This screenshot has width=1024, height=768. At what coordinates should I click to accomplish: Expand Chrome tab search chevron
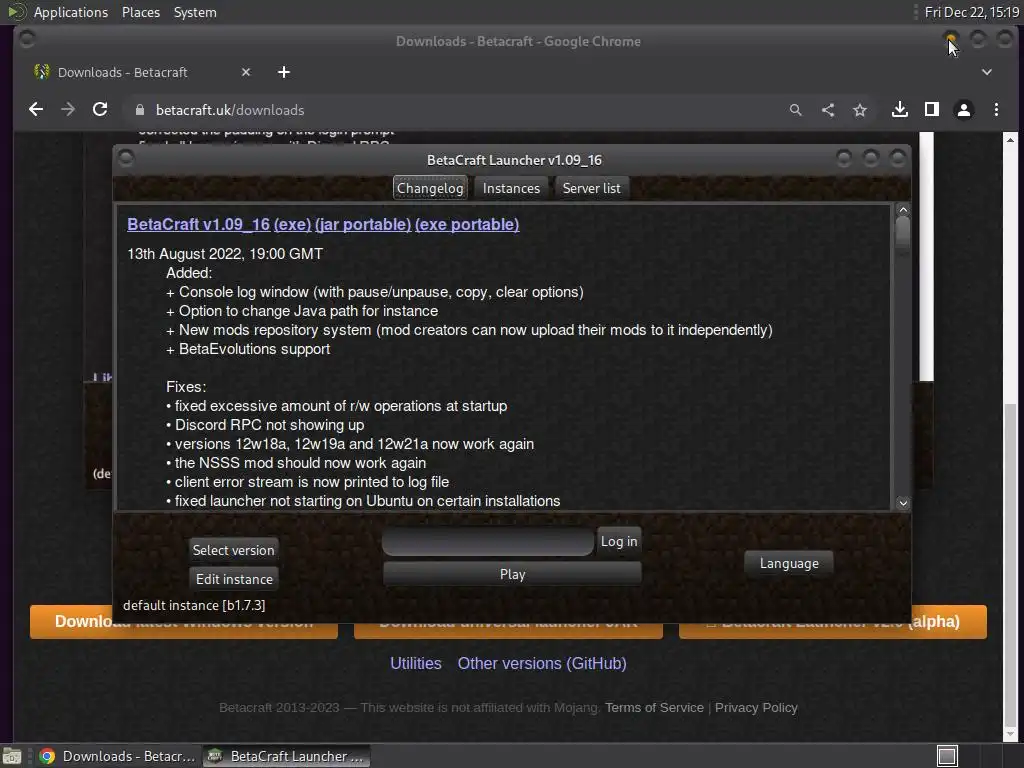987,72
